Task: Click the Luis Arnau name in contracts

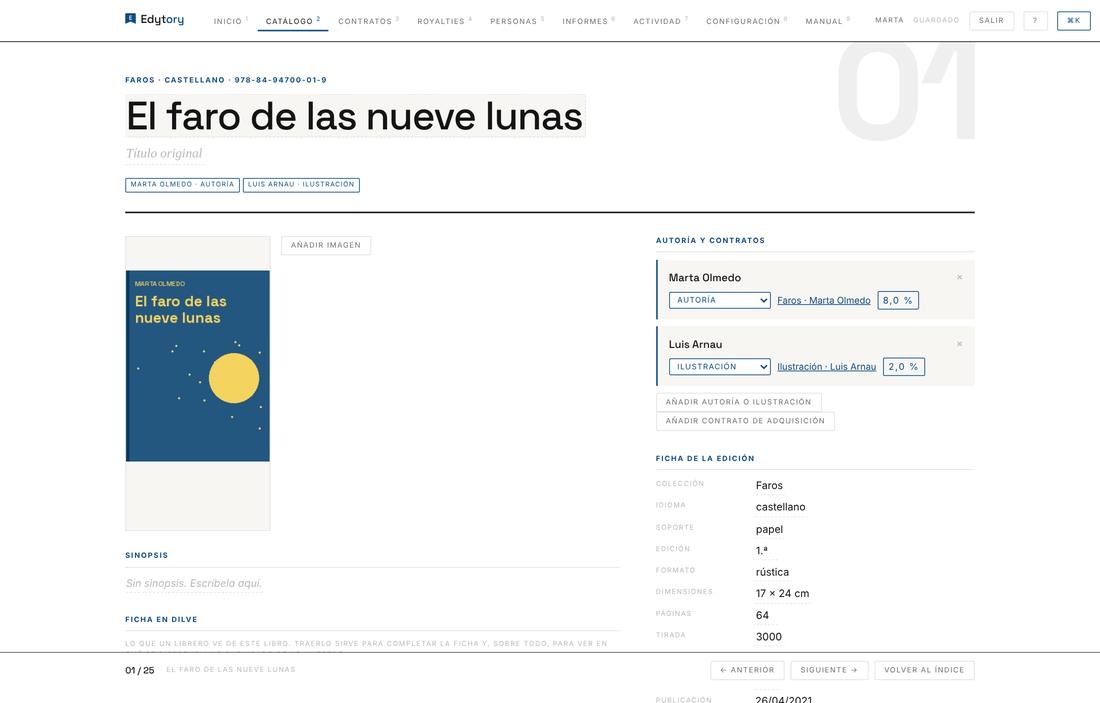Action: pyautogui.click(x=695, y=344)
